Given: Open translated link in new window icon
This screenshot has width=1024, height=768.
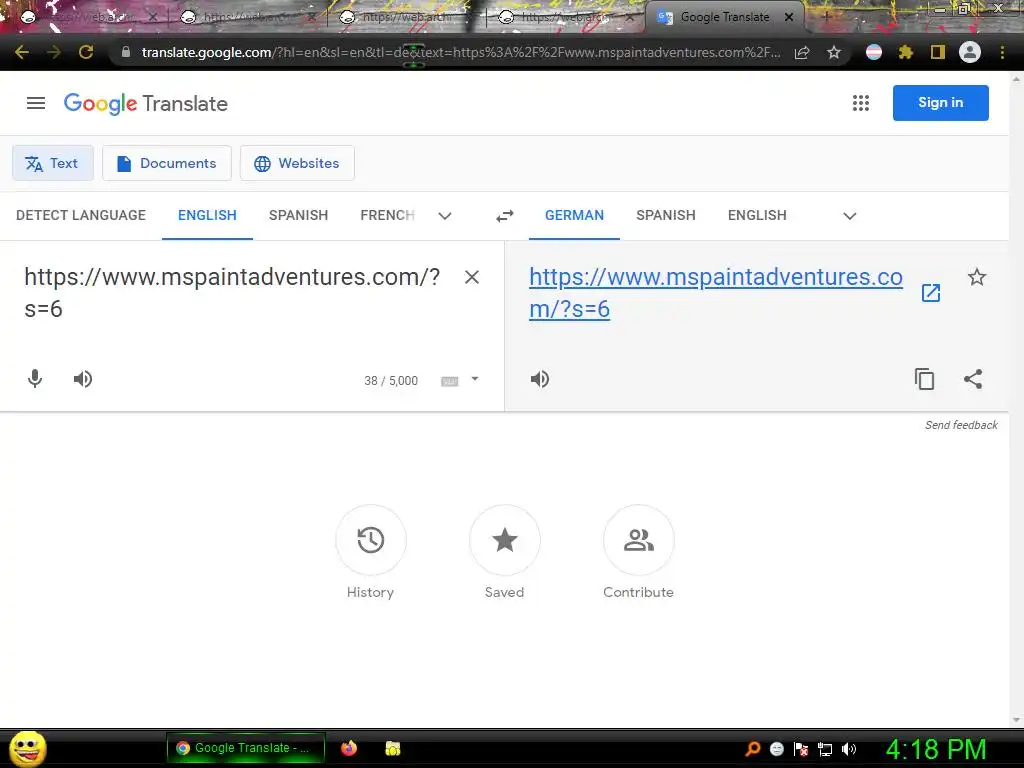Looking at the screenshot, I should click(931, 293).
